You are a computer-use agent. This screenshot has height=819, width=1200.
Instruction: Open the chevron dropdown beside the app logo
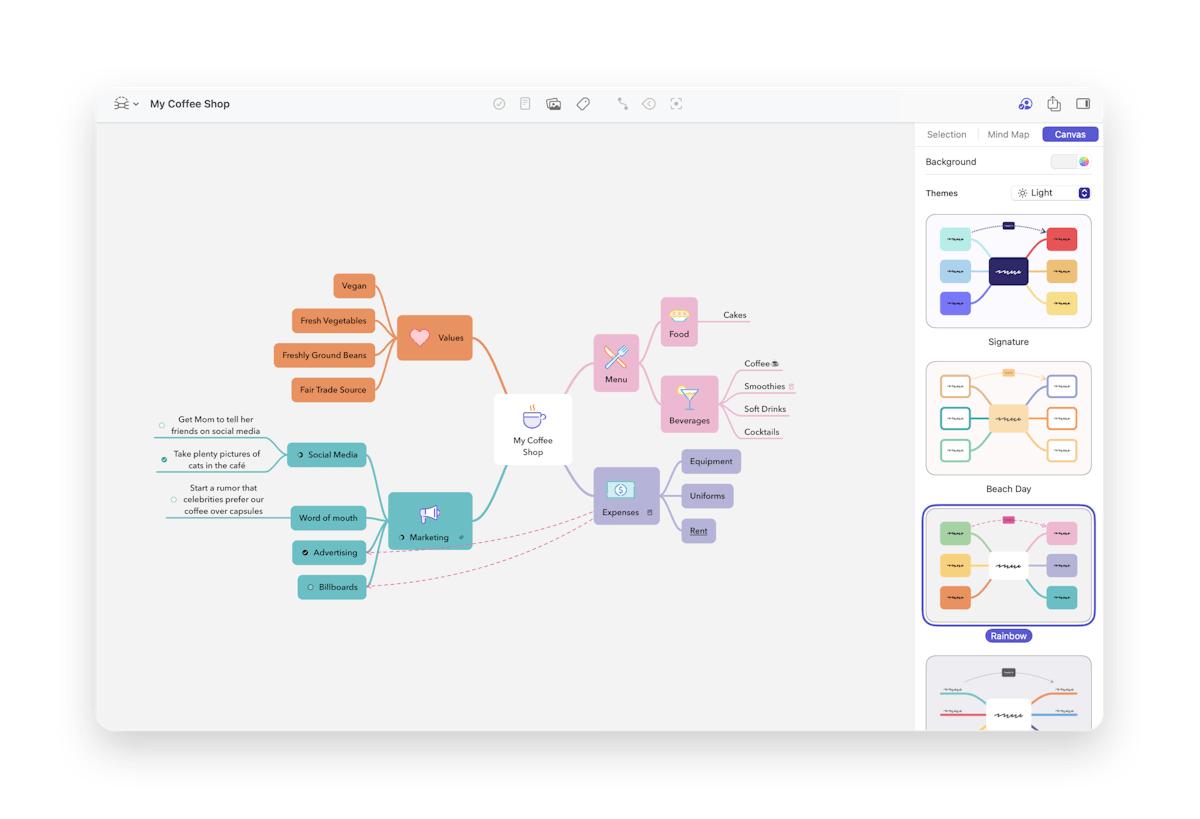136,104
